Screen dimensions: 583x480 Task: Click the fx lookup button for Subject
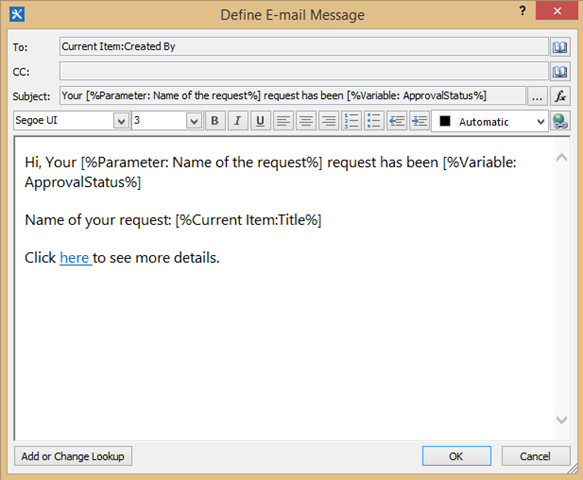560,96
